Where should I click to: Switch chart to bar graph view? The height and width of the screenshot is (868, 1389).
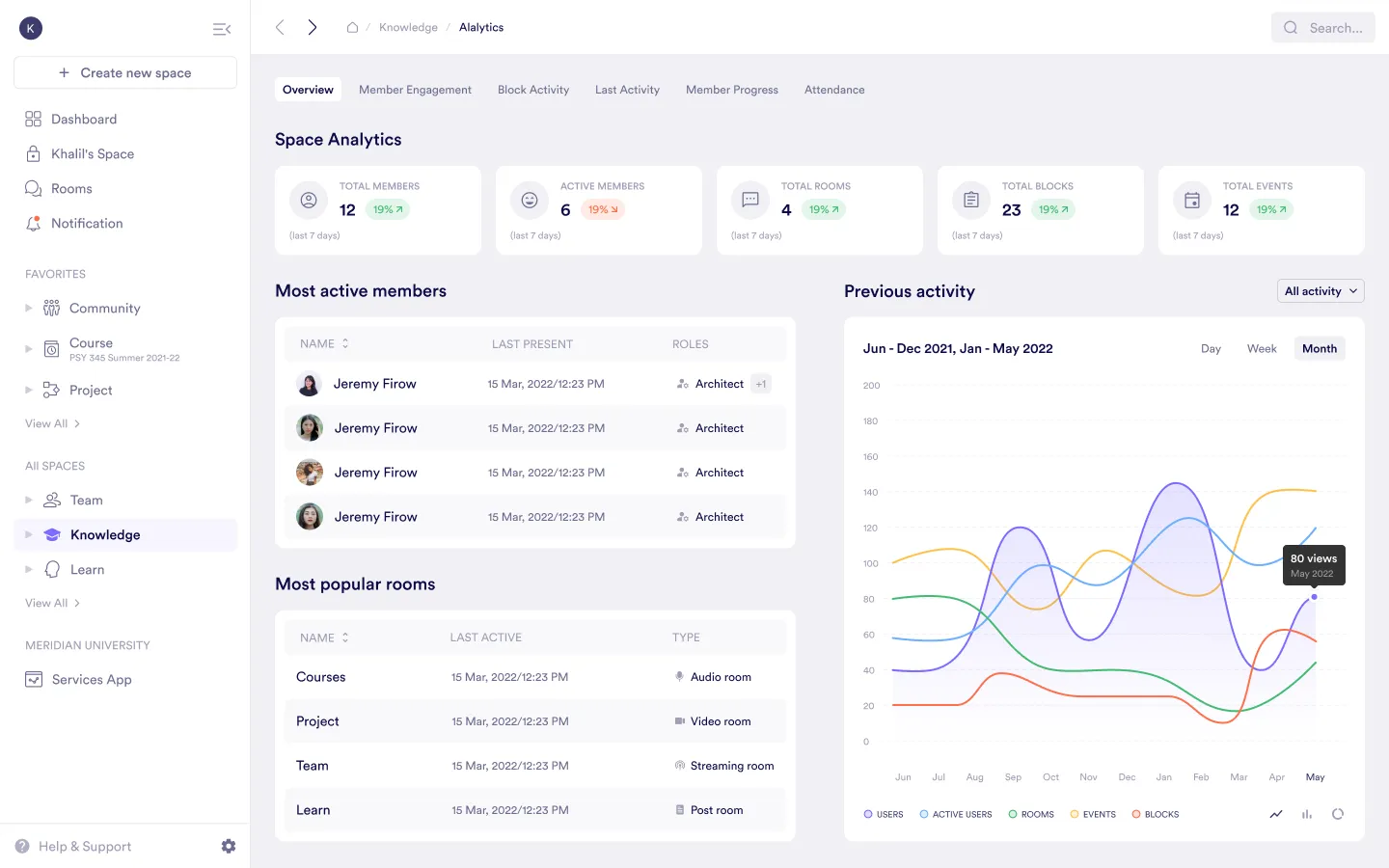(1307, 814)
